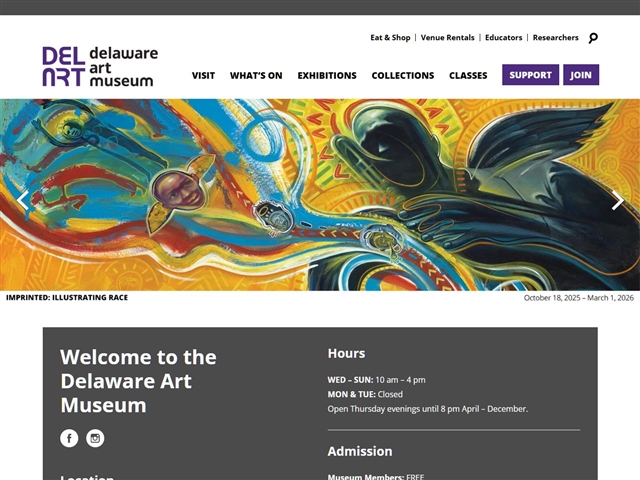Screen dimensions: 640x480
Task: Open the Imprinted: Illustrating Race caption
Action: pyautogui.click(x=67, y=298)
